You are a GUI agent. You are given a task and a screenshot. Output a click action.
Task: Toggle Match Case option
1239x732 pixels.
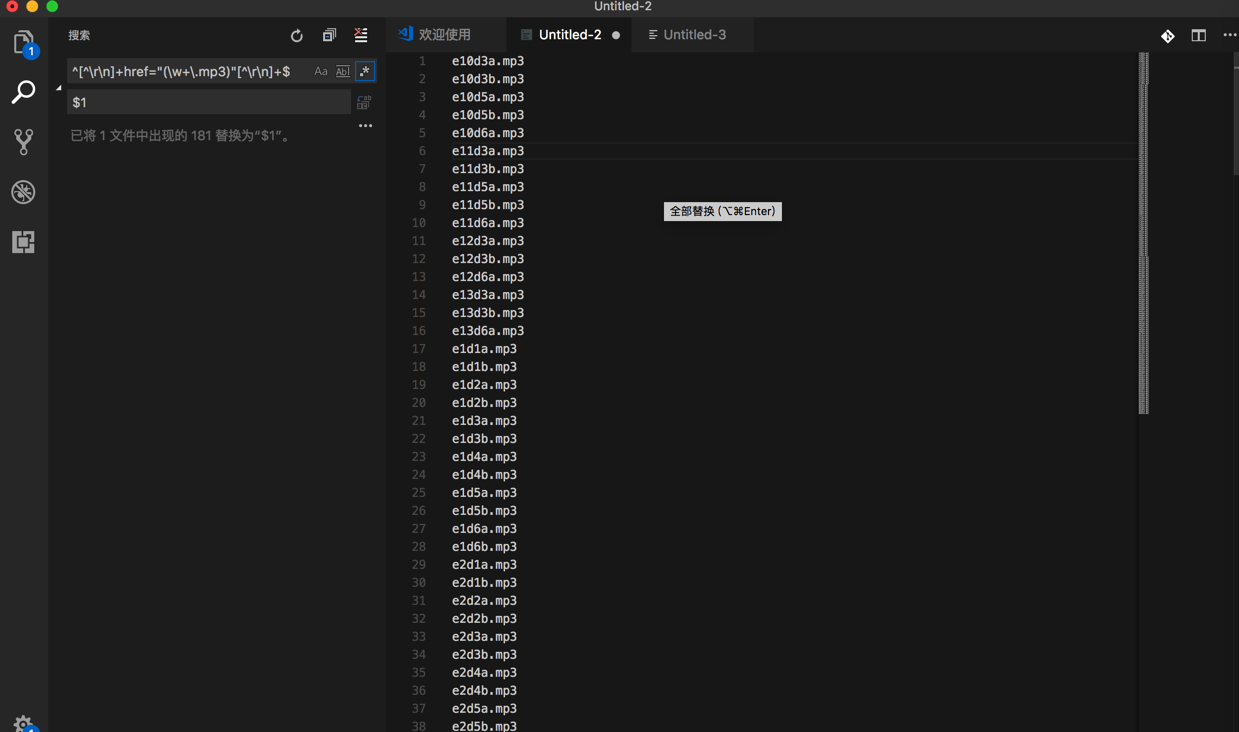click(321, 72)
